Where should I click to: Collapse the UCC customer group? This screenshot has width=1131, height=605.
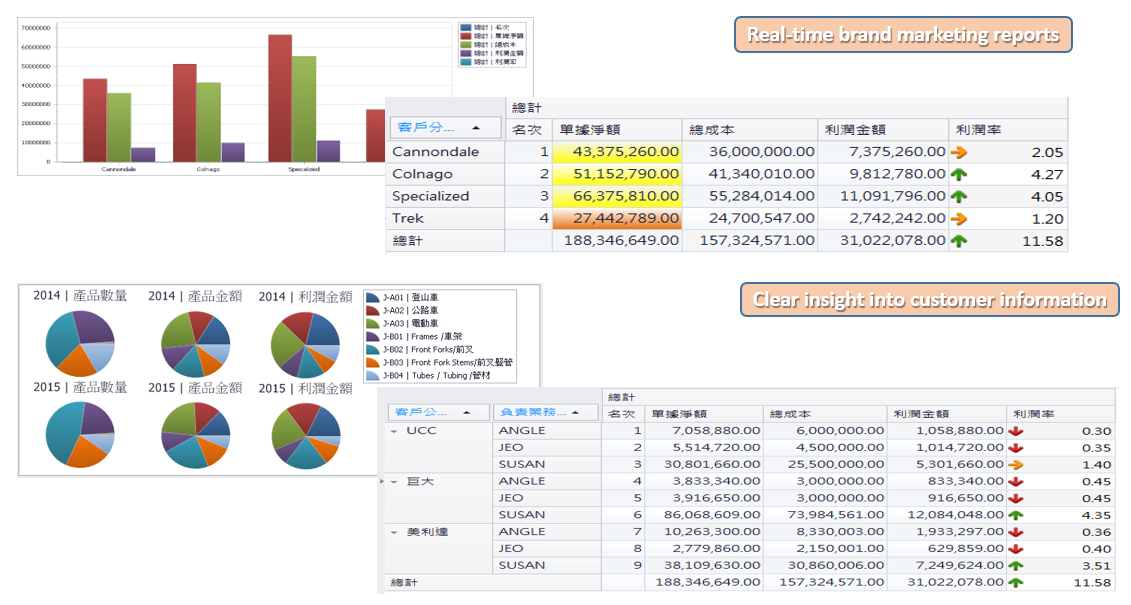coord(394,431)
